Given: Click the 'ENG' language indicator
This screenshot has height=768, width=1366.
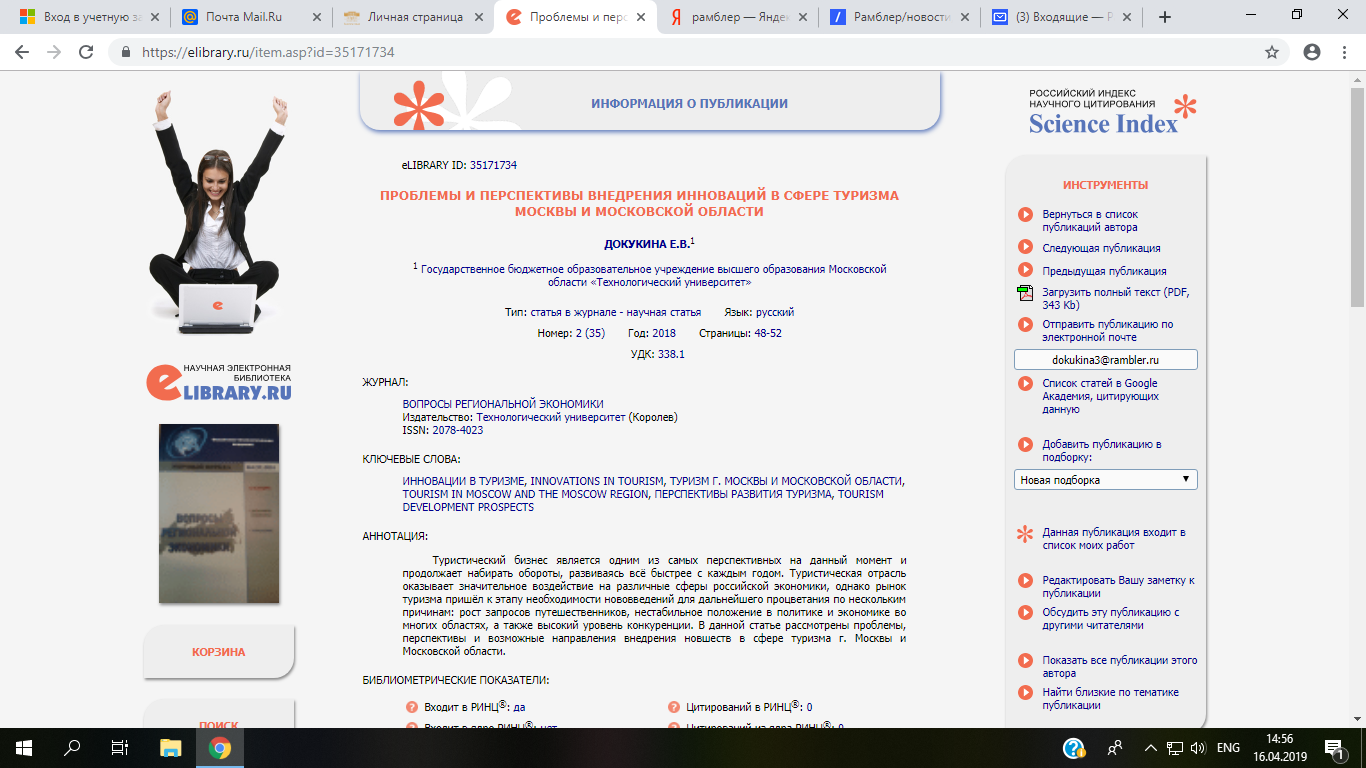Looking at the screenshot, I should click(1229, 748).
